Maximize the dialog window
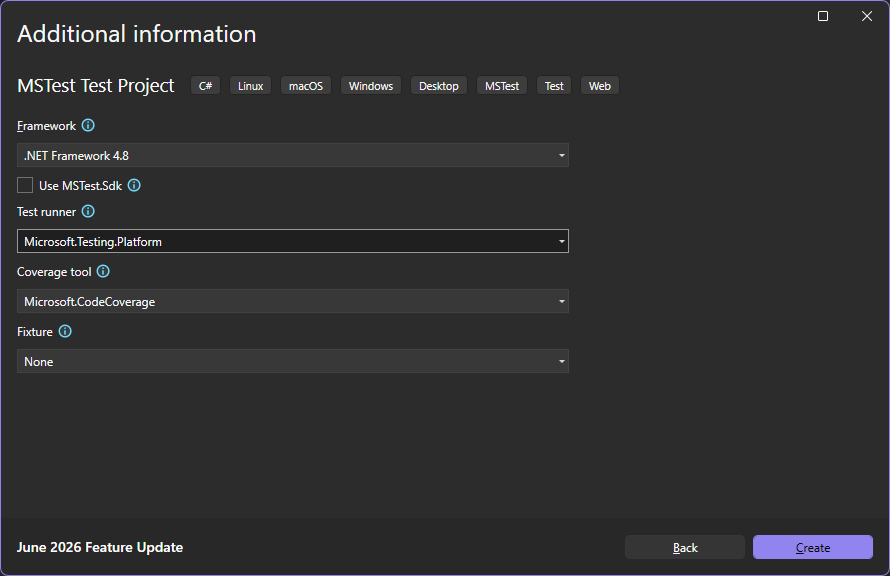890x576 pixels. (x=823, y=16)
